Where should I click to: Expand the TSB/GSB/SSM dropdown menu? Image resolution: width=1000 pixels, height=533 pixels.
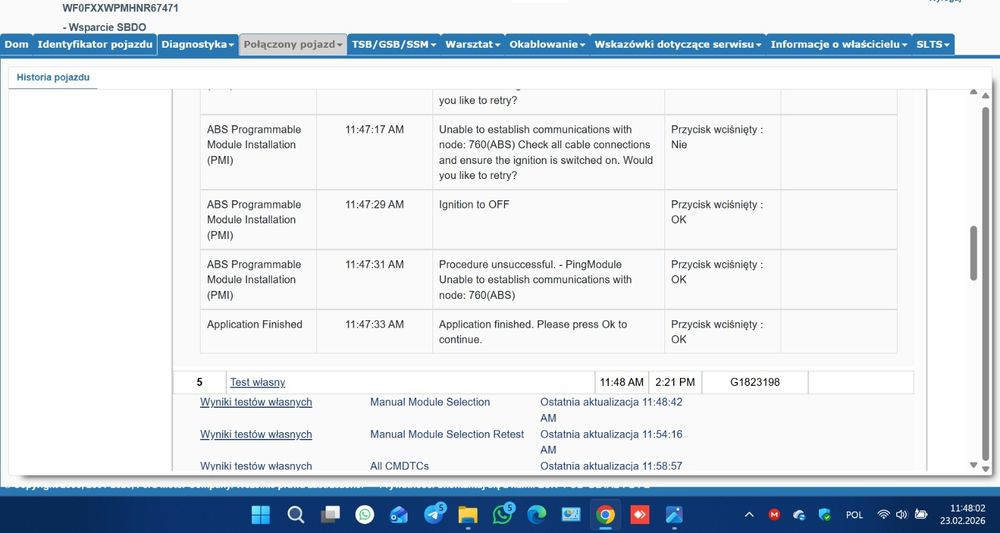click(x=393, y=45)
